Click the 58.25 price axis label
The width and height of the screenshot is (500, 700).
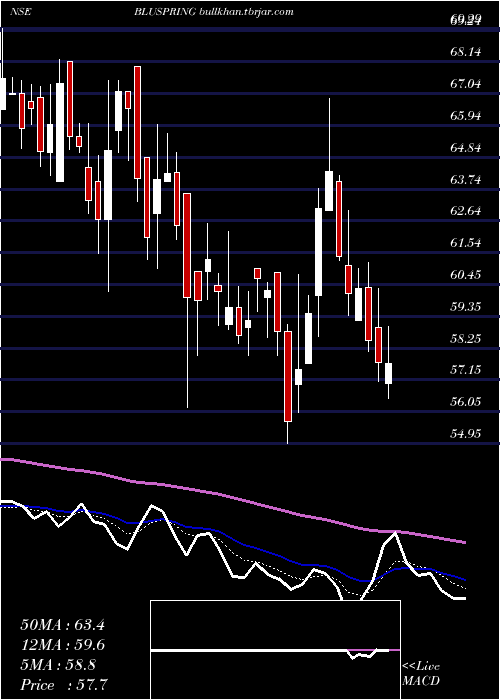pos(466,338)
